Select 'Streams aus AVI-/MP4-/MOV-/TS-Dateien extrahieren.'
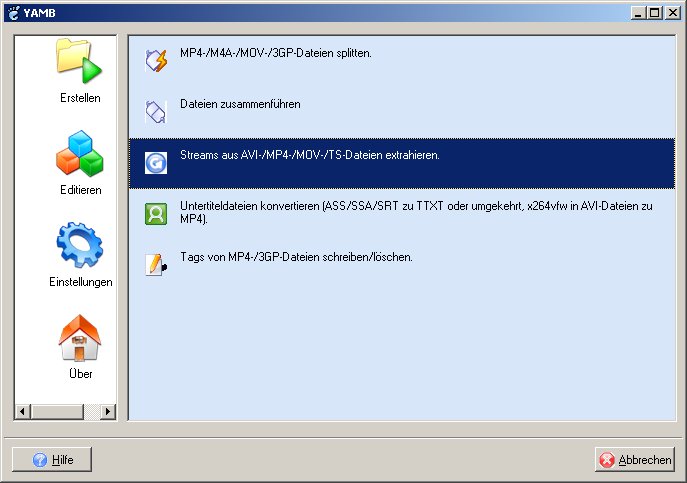 tap(402, 163)
